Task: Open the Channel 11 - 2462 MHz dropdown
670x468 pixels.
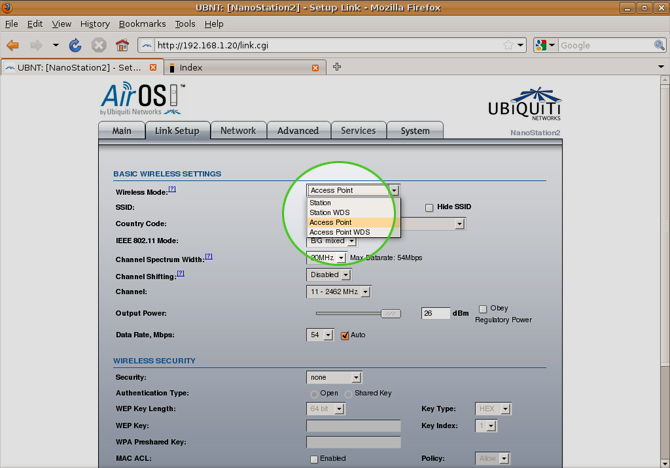Action: (x=338, y=292)
